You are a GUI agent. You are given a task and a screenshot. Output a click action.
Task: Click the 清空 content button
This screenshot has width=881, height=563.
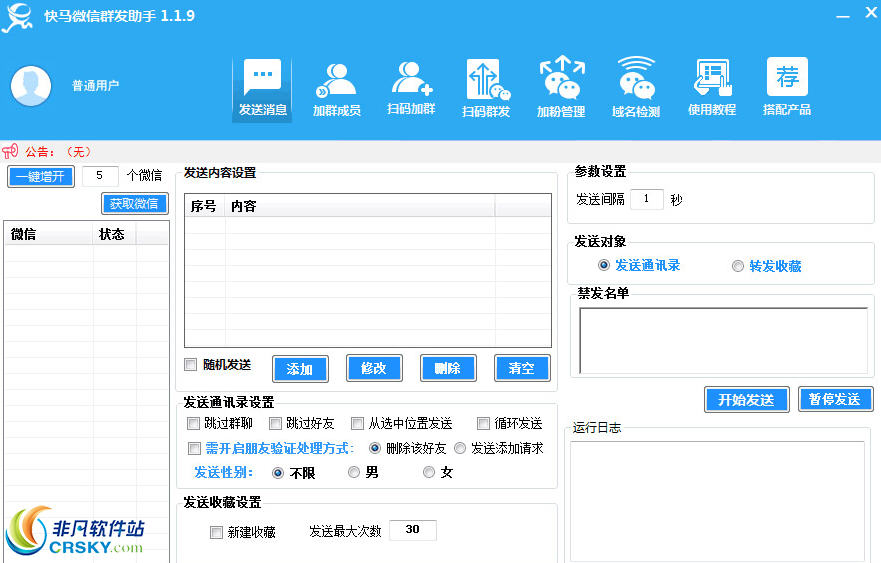coord(522,368)
